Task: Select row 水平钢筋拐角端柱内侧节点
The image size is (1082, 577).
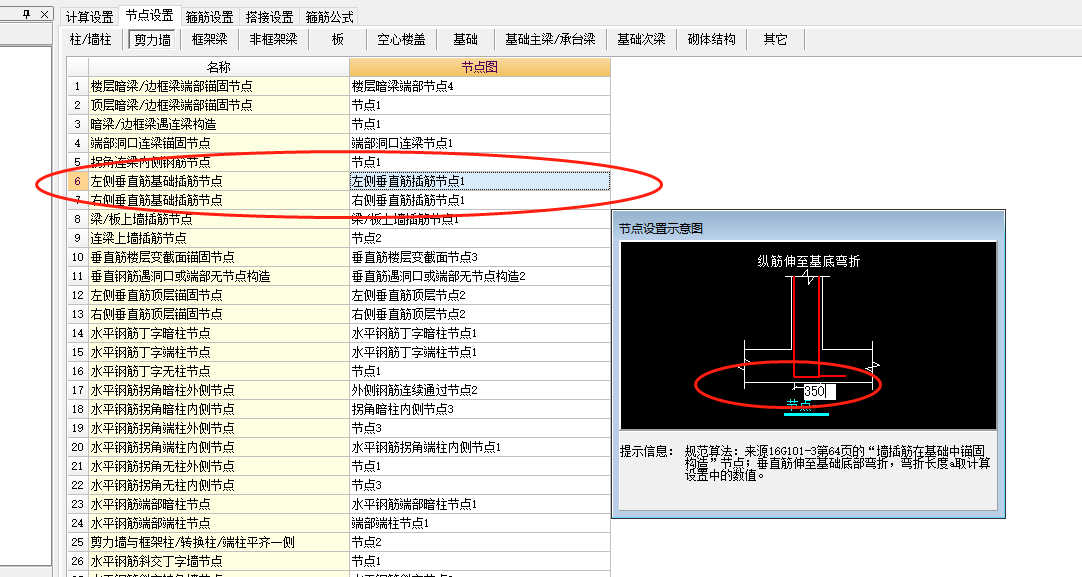Action: point(219,447)
